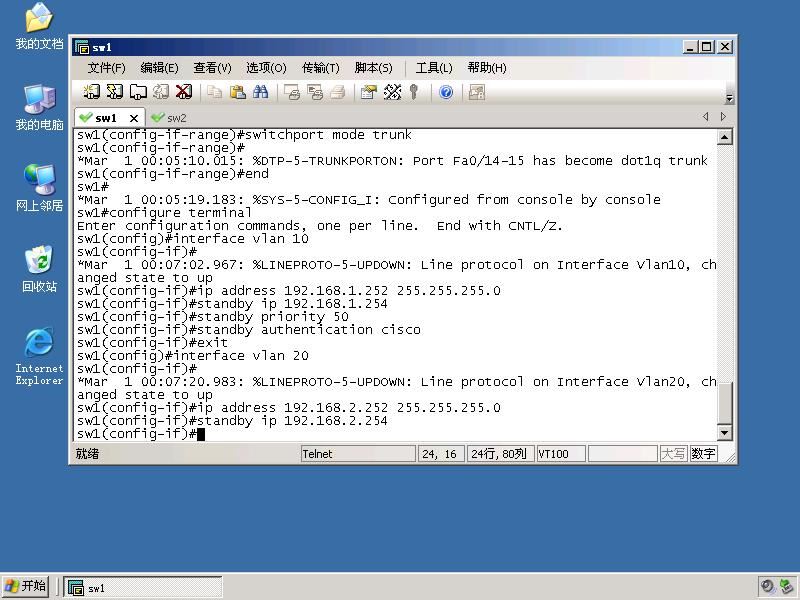Click next tab right arrow
The width and height of the screenshot is (800, 600).
click(x=723, y=117)
